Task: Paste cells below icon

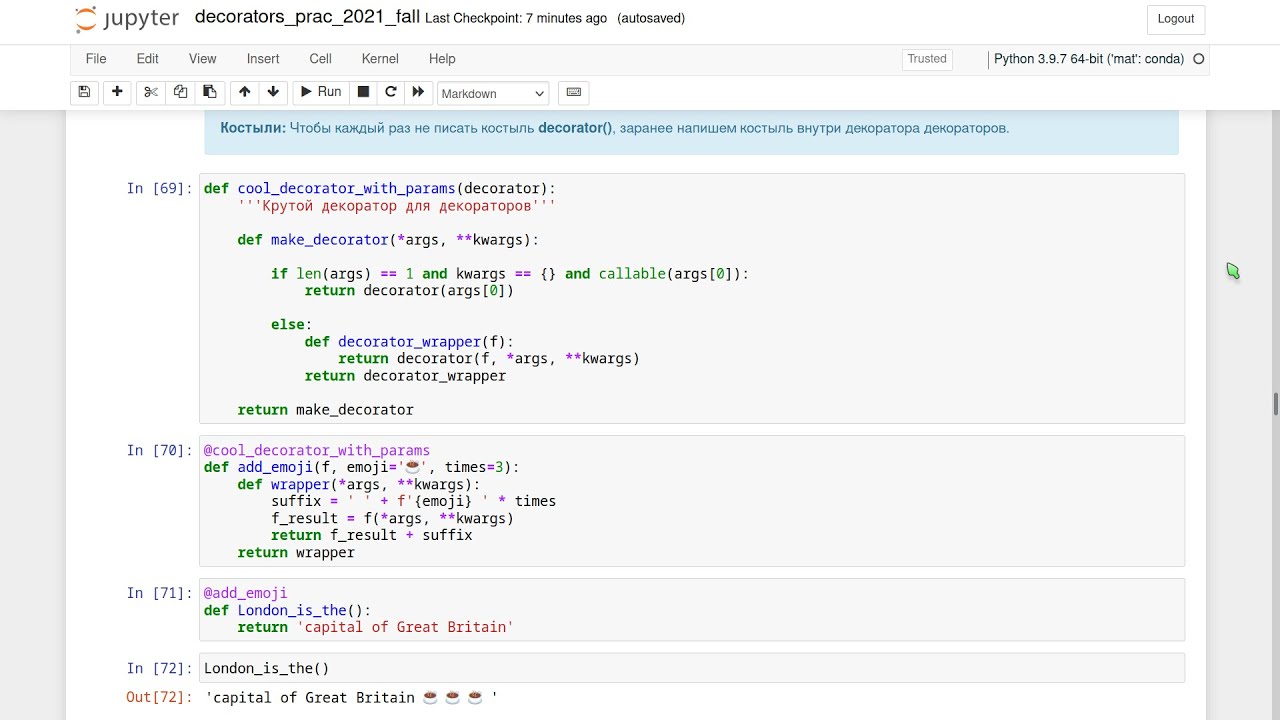Action: tap(209, 92)
